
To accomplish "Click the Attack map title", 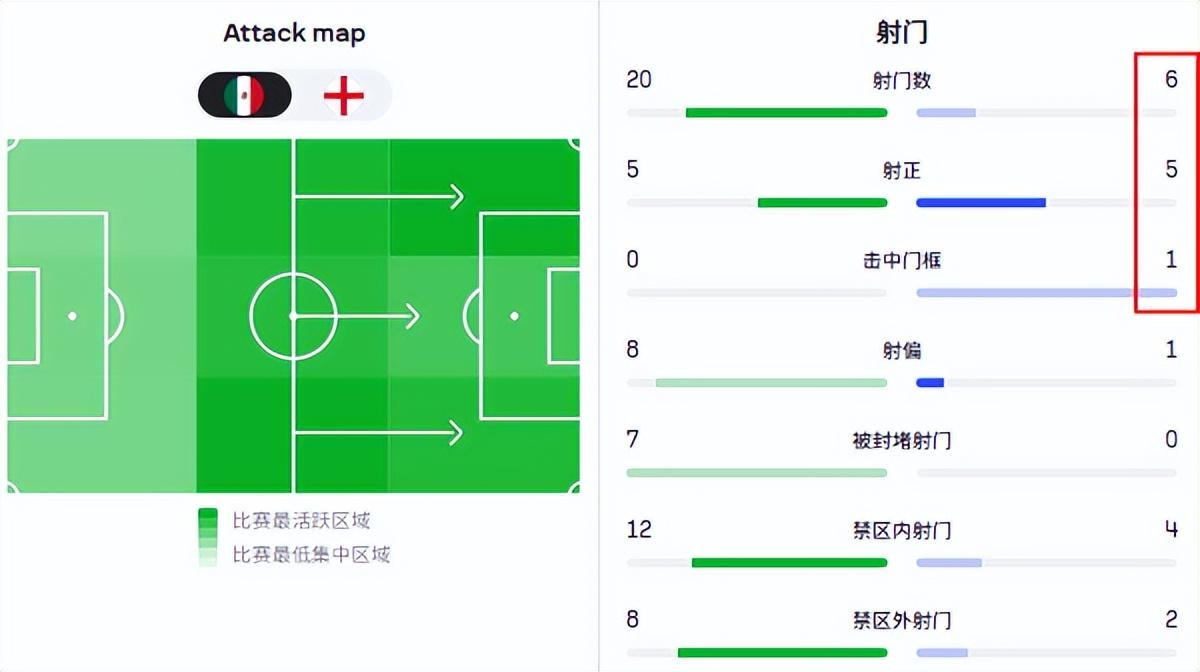I will (x=294, y=33).
